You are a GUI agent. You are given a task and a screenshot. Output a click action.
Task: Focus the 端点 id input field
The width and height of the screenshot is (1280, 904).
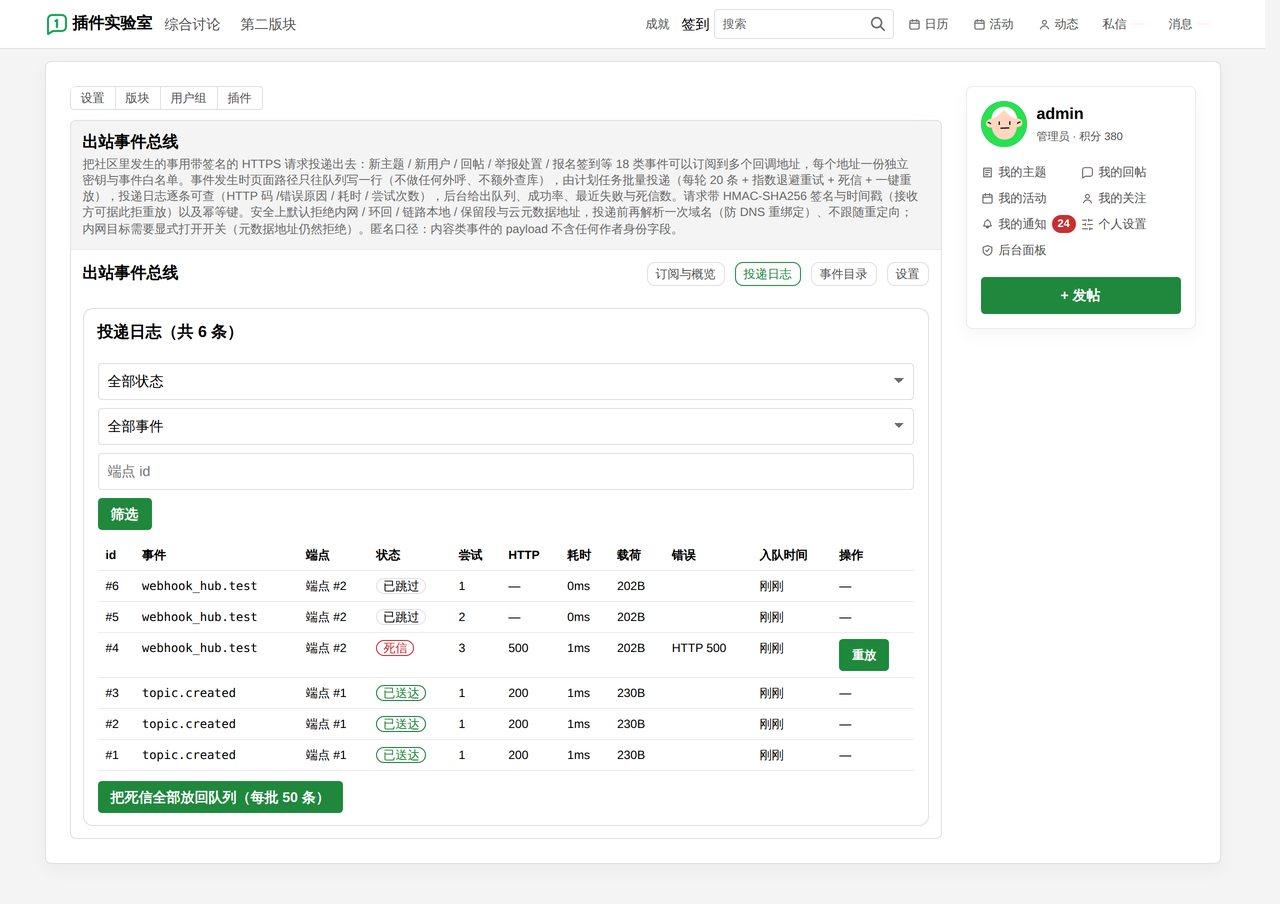click(x=506, y=471)
